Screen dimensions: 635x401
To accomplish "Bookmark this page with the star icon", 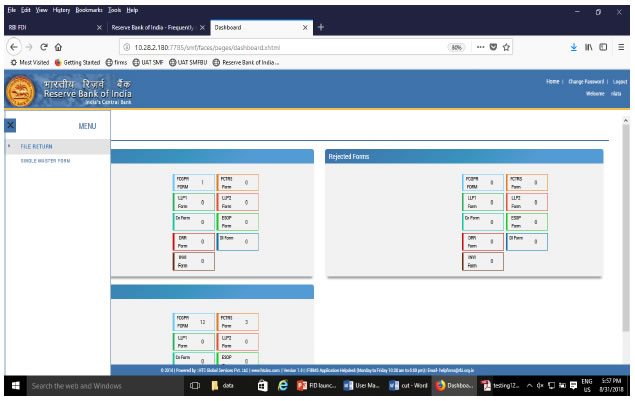I will 507,46.
